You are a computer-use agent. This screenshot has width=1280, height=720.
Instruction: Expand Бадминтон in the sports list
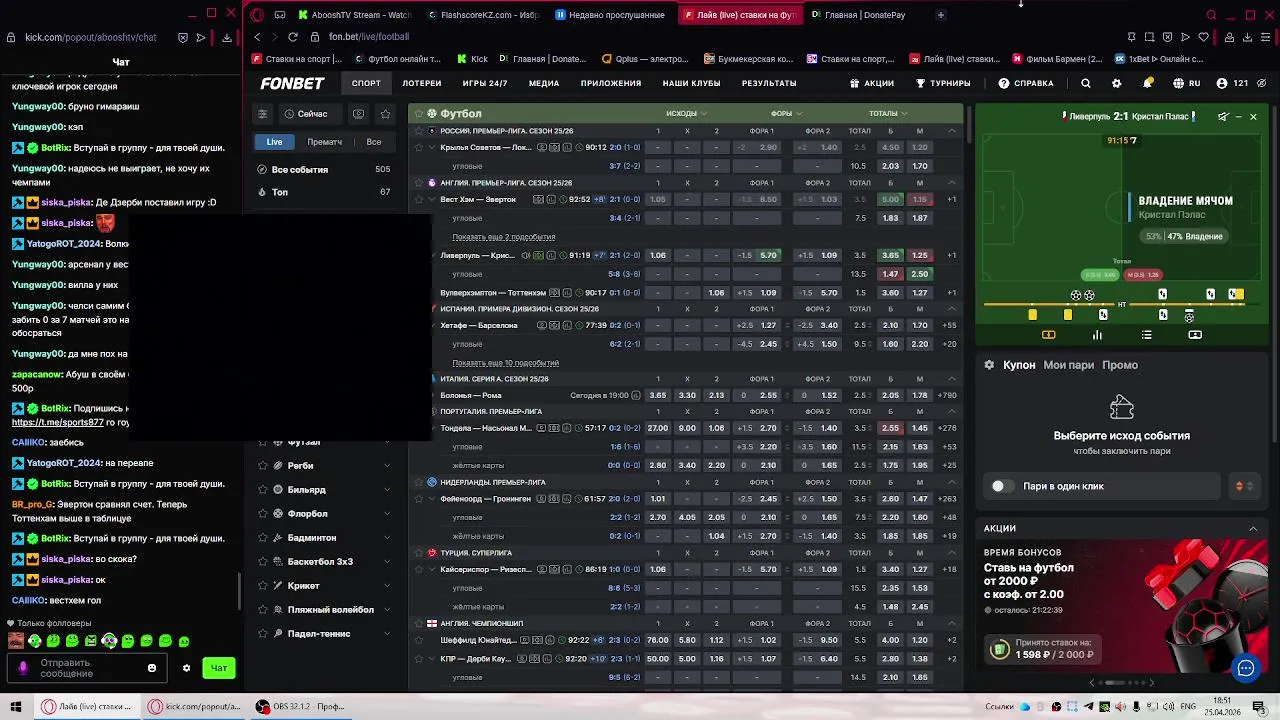(387, 538)
